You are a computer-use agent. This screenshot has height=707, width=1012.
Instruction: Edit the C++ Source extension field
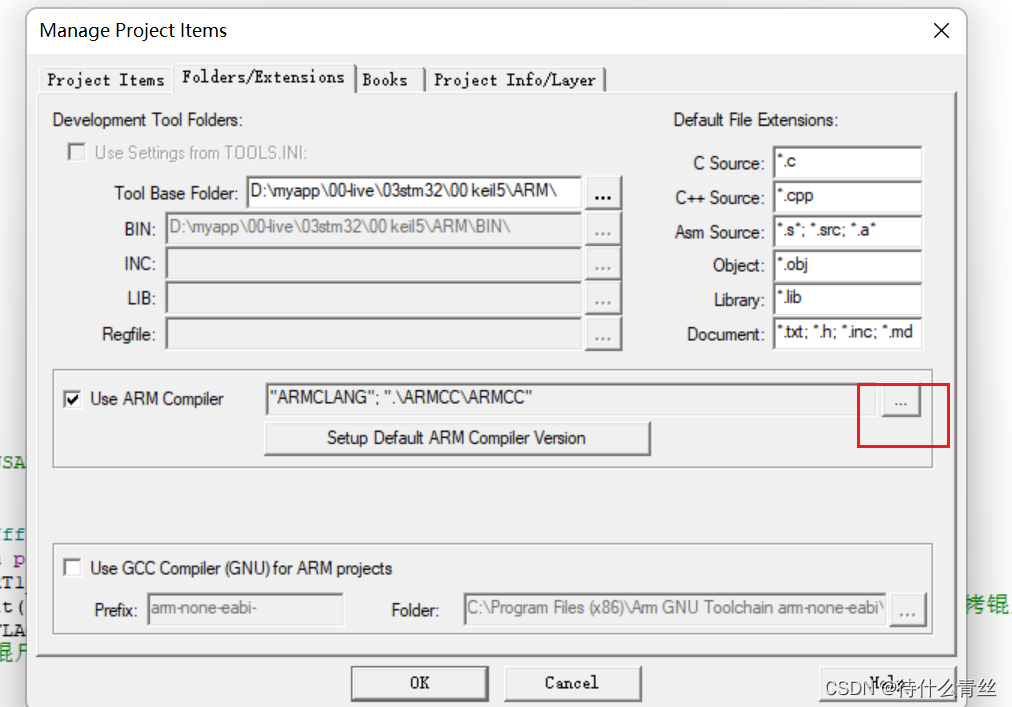tap(847, 197)
